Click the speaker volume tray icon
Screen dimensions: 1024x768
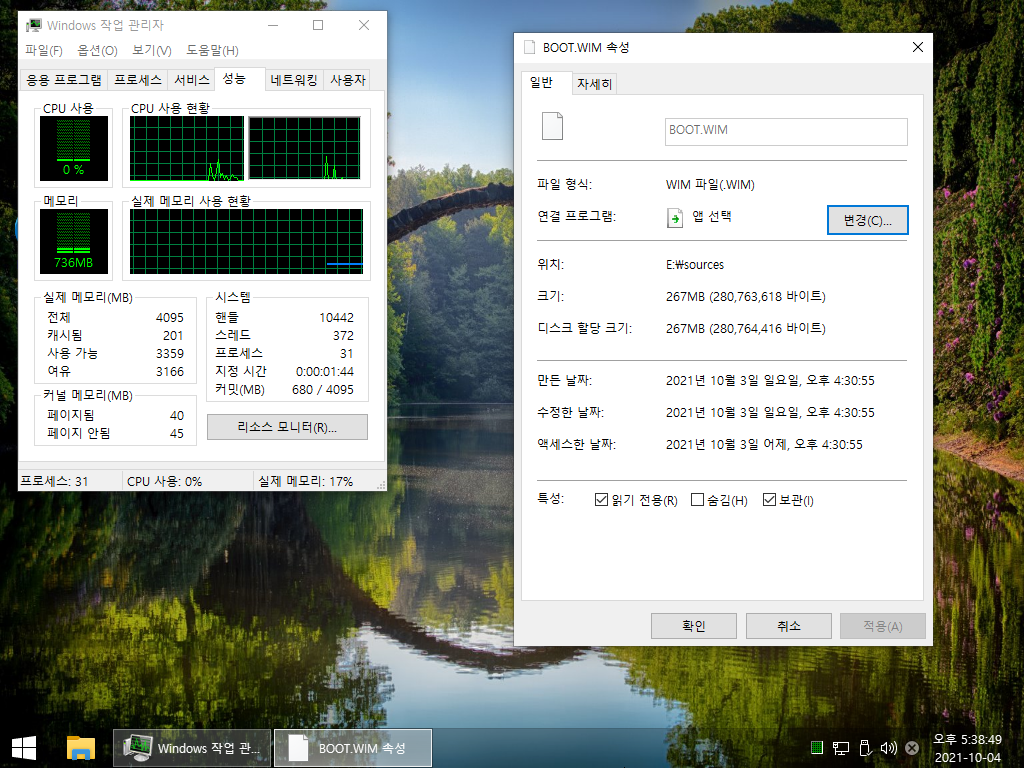click(888, 748)
